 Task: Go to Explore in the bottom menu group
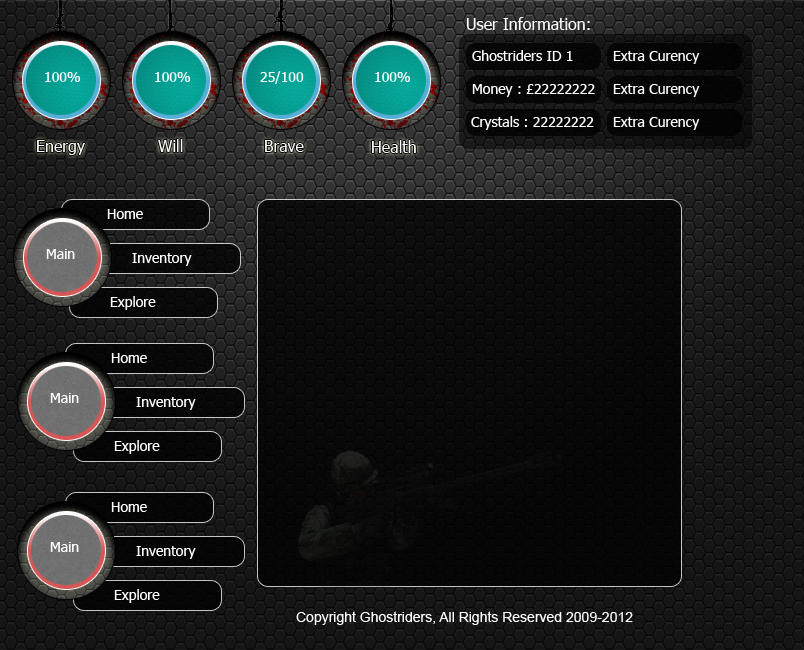click(x=148, y=596)
